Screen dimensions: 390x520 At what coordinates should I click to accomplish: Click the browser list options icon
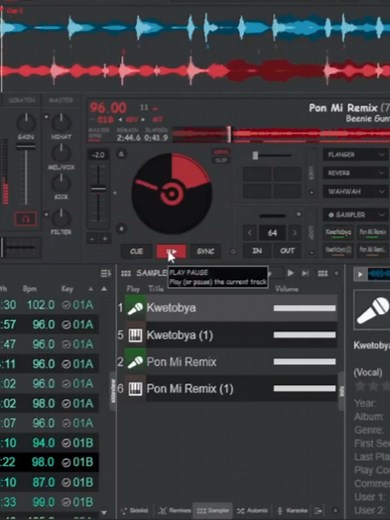tap(106, 274)
